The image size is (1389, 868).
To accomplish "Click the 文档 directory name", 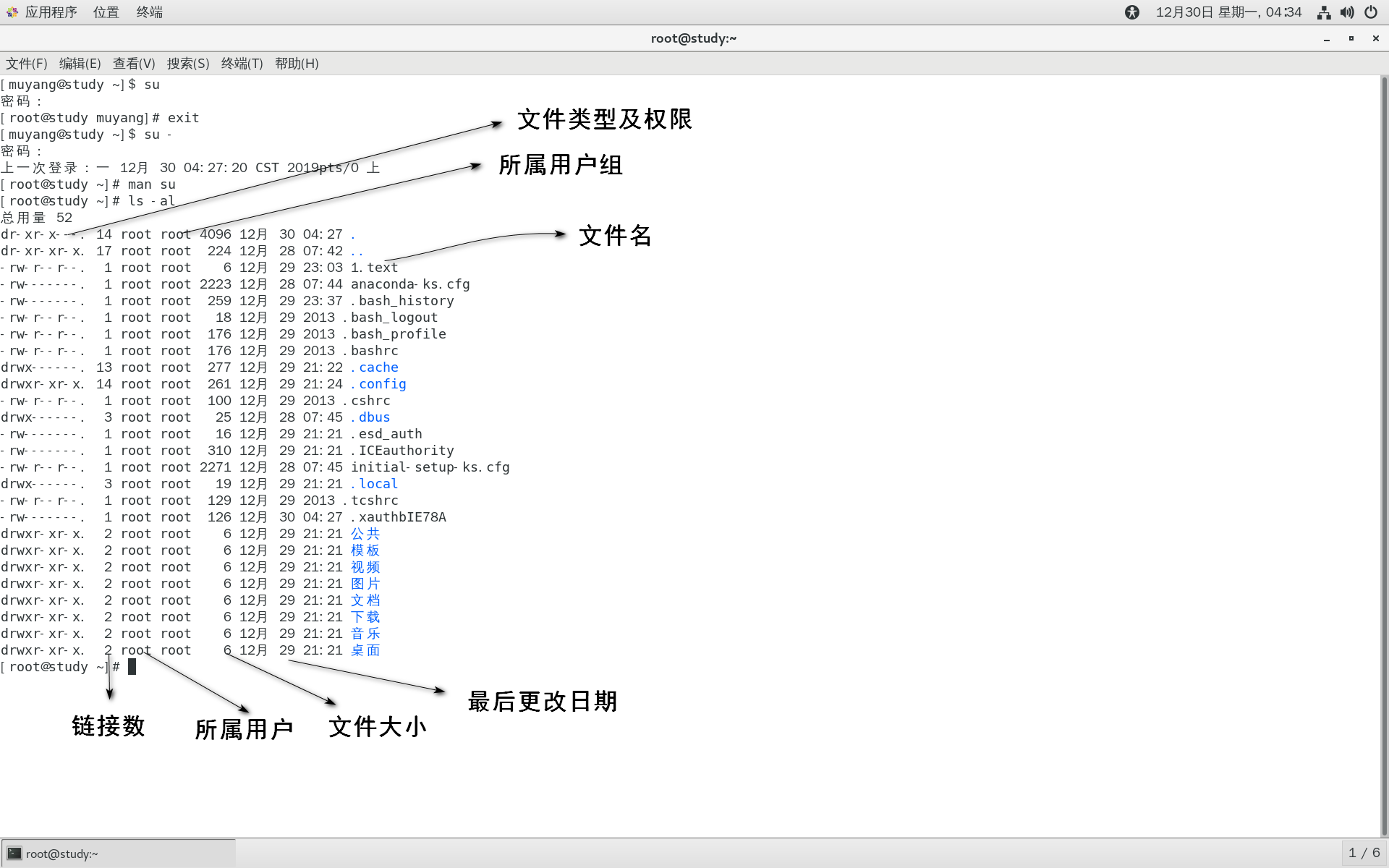I will tap(365, 600).
